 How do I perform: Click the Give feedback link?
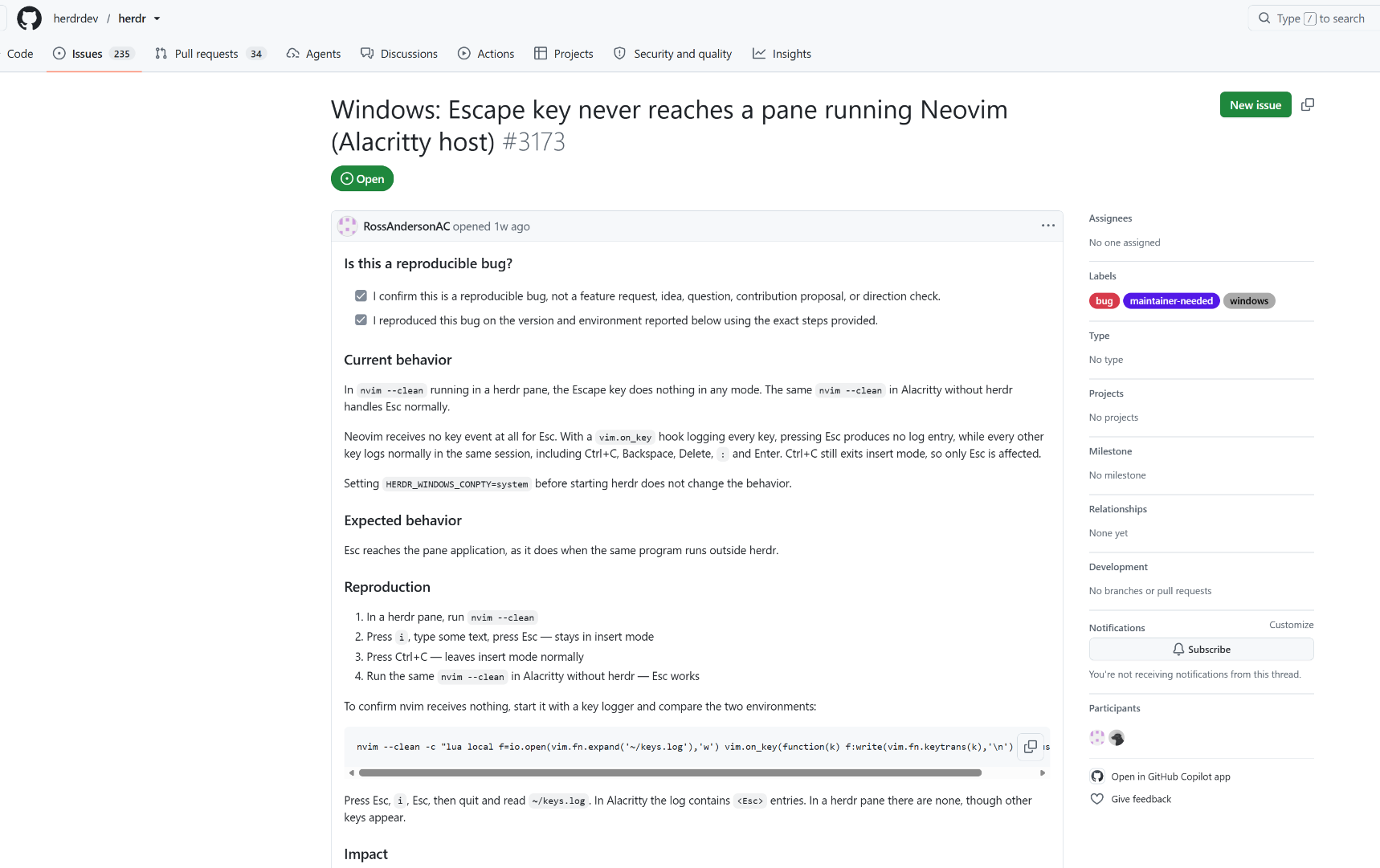(1141, 799)
